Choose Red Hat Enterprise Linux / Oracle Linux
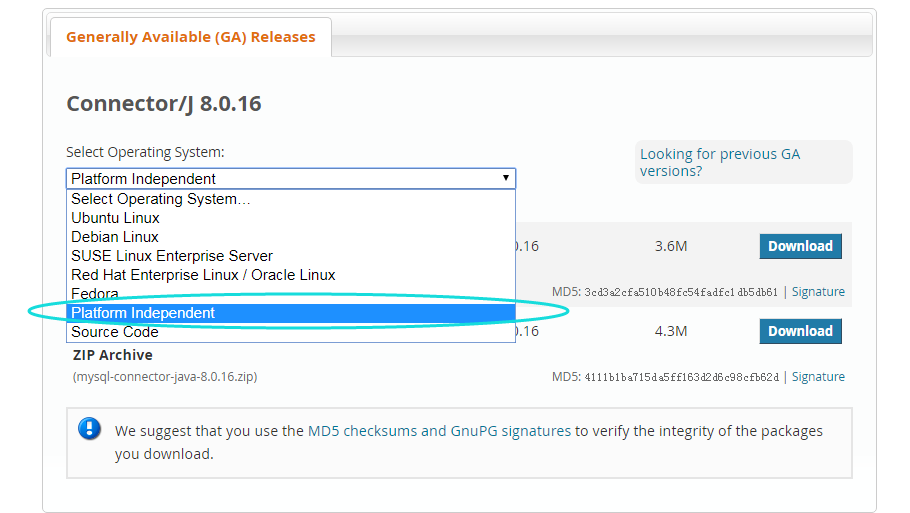Viewport: 910px width, 513px height. (x=291, y=275)
